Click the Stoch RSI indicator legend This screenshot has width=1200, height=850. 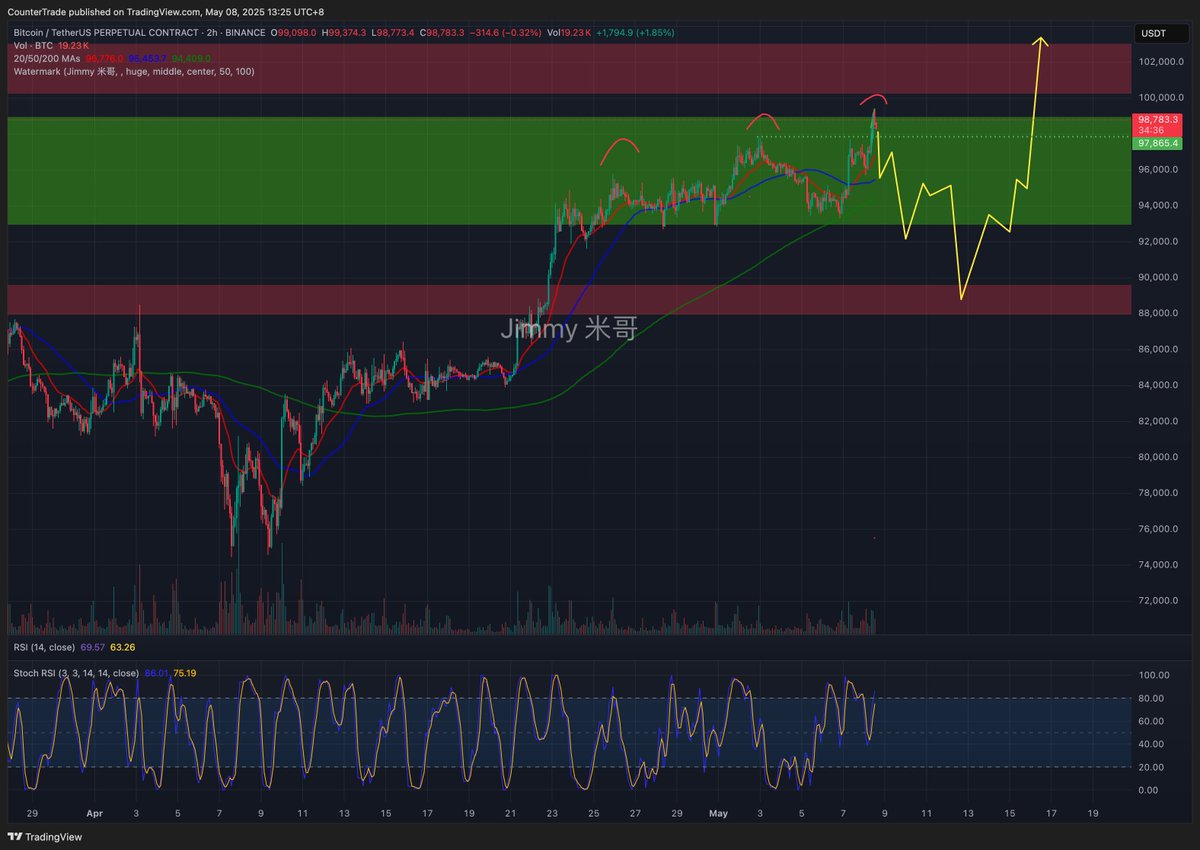tap(76, 673)
